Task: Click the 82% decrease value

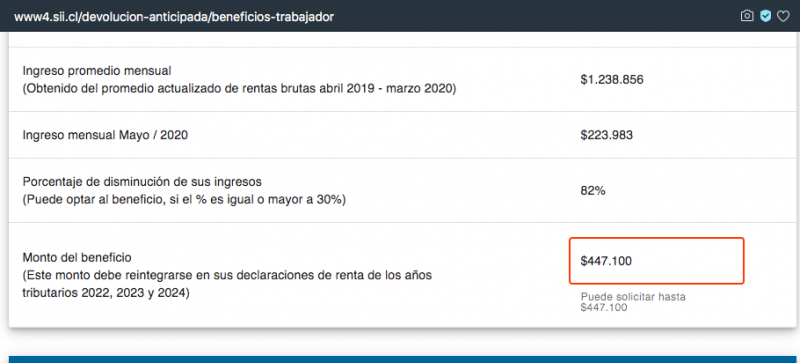Action: pos(592,191)
